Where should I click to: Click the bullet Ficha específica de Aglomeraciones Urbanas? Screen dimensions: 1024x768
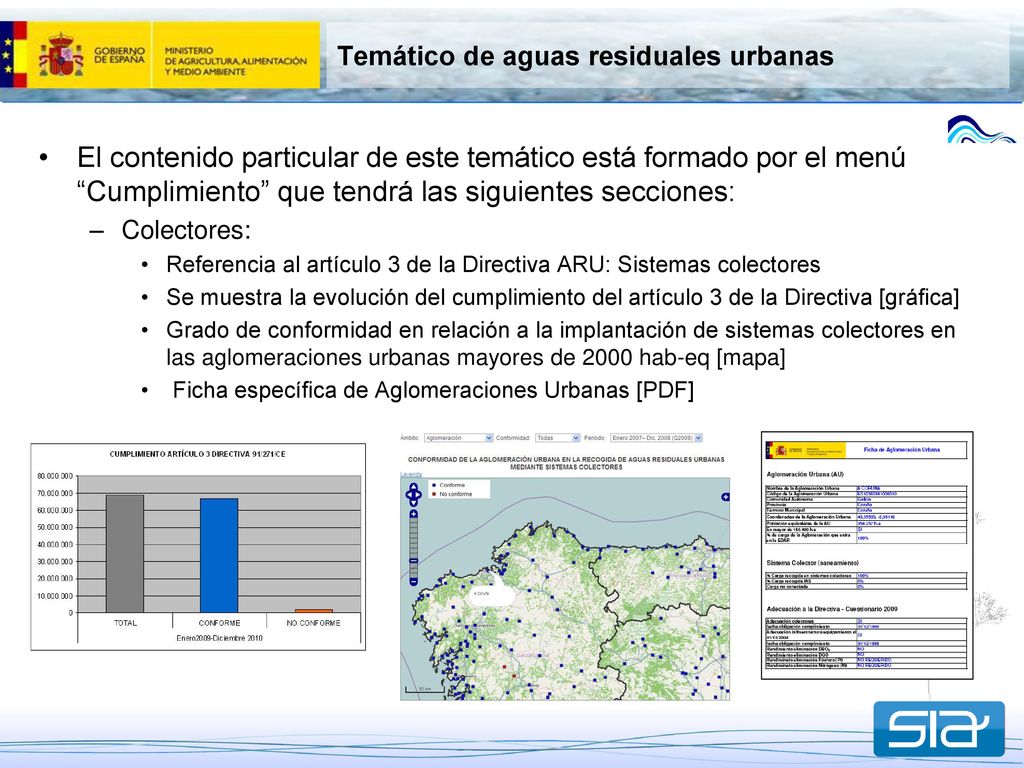(432, 391)
